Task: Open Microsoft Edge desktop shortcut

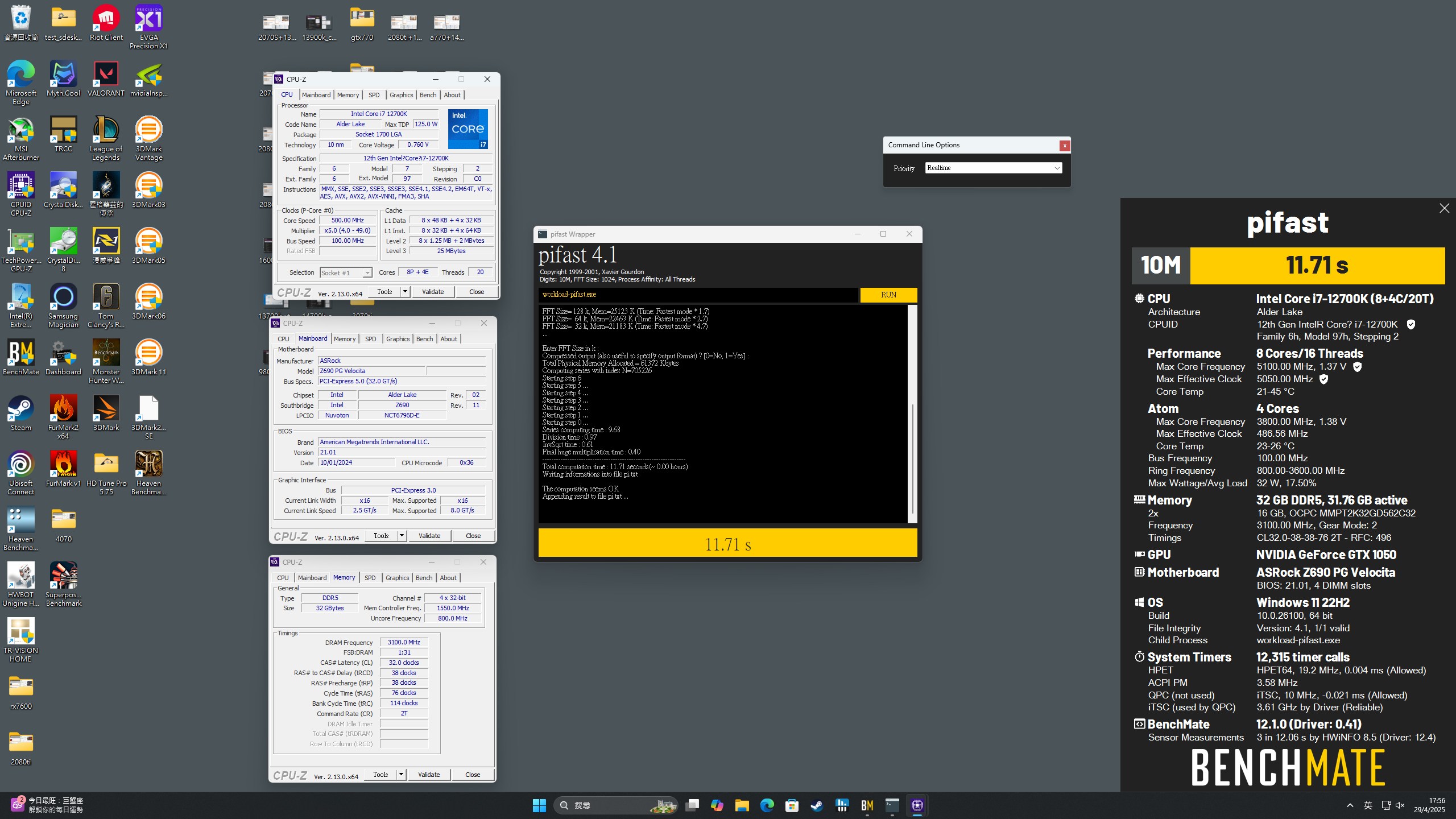Action: [21, 83]
